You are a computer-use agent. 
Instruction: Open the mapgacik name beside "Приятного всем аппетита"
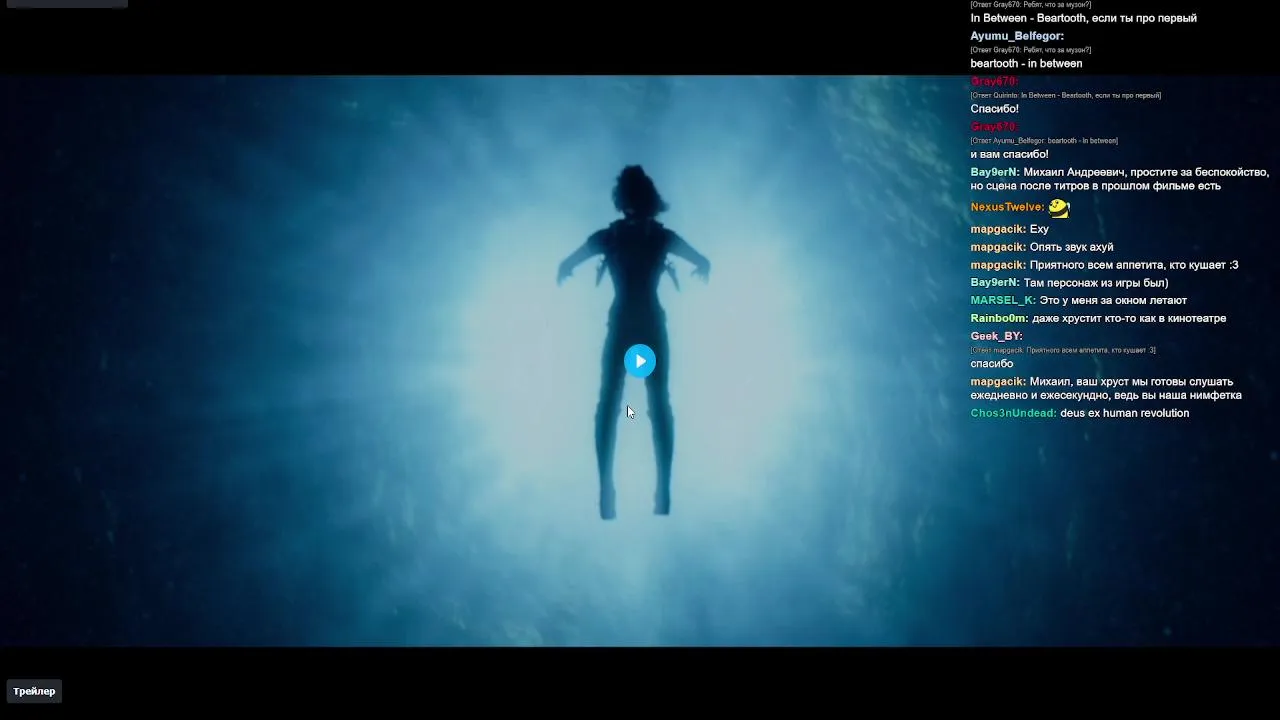[998, 265]
